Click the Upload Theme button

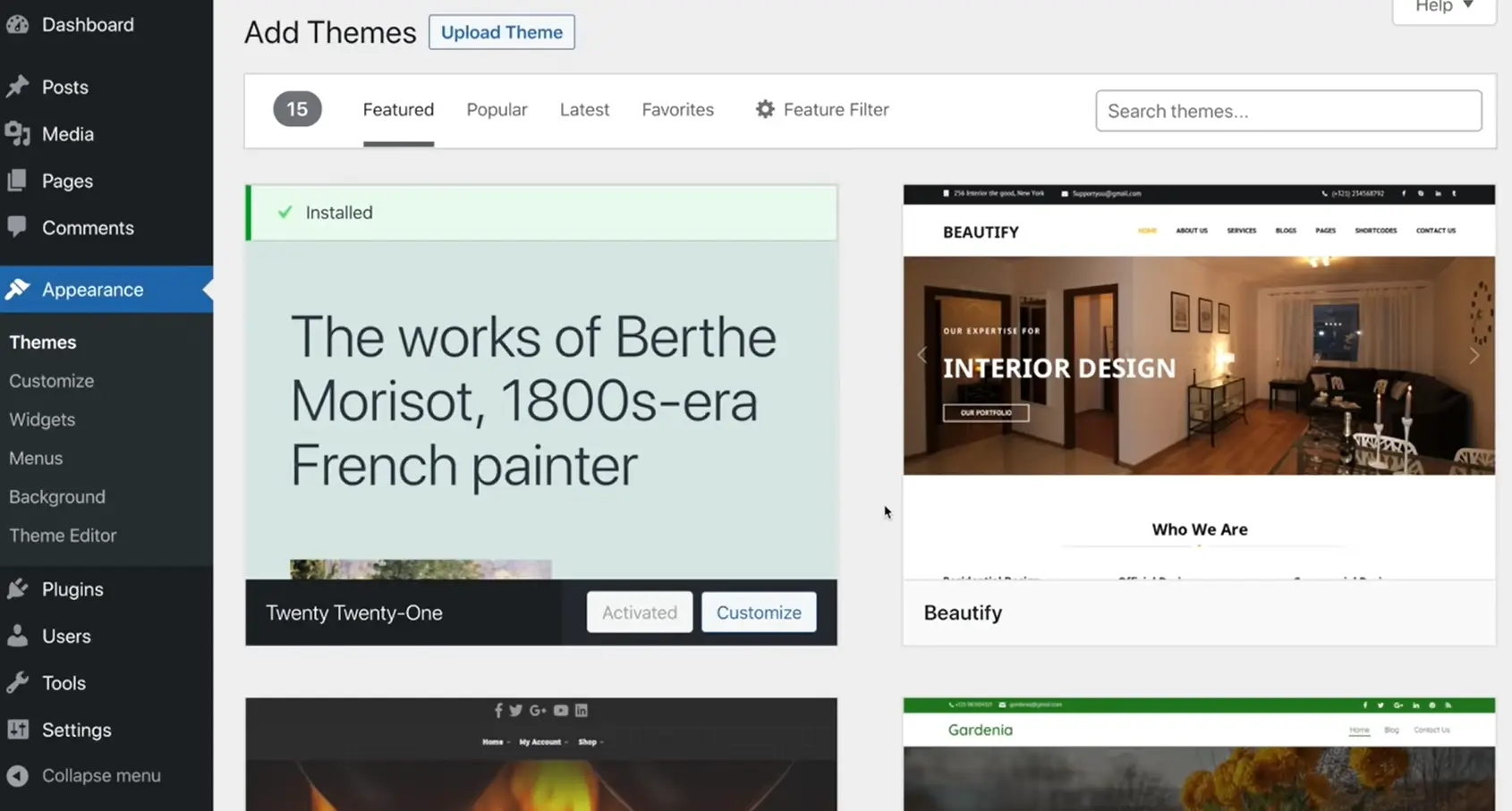(x=501, y=32)
